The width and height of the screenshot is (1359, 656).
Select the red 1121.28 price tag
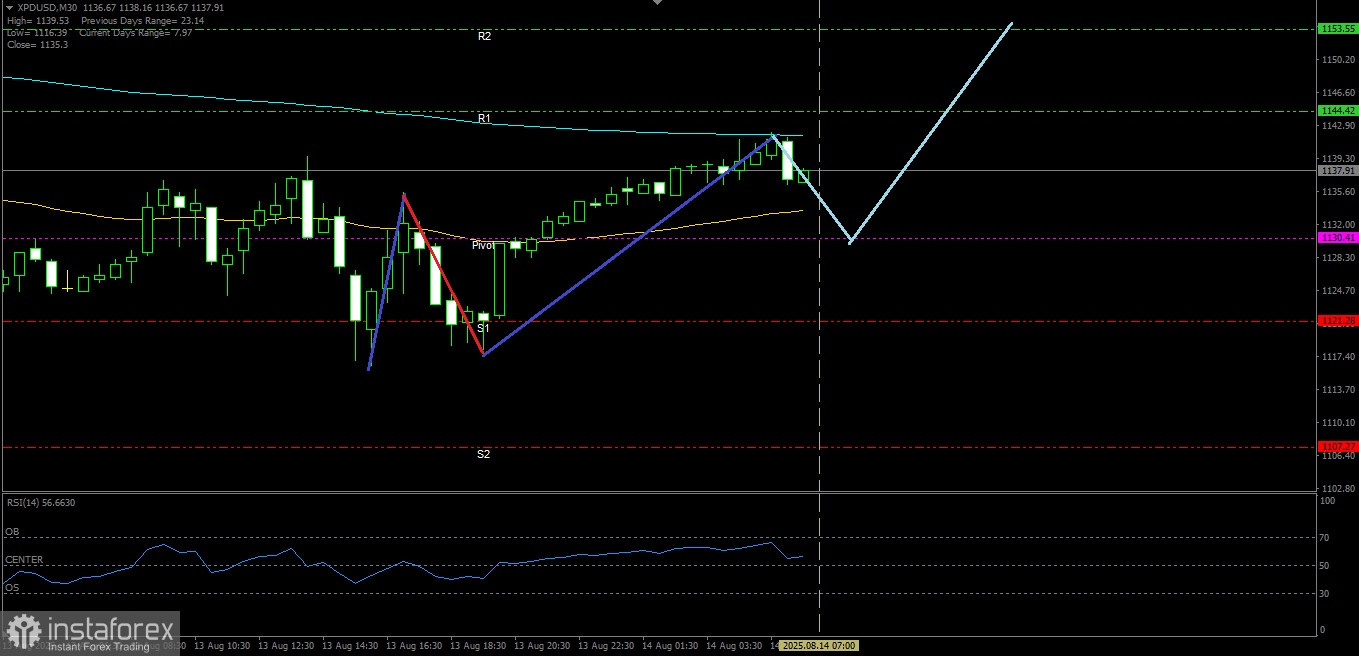[1337, 321]
